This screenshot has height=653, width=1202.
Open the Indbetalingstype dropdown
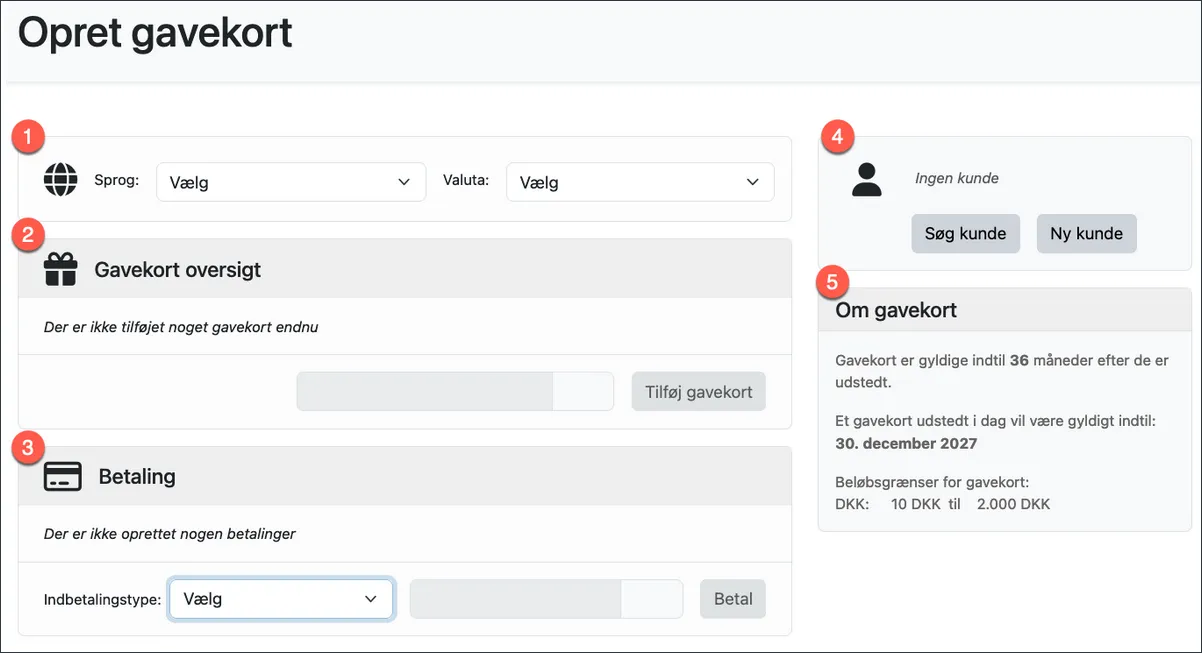pos(281,598)
